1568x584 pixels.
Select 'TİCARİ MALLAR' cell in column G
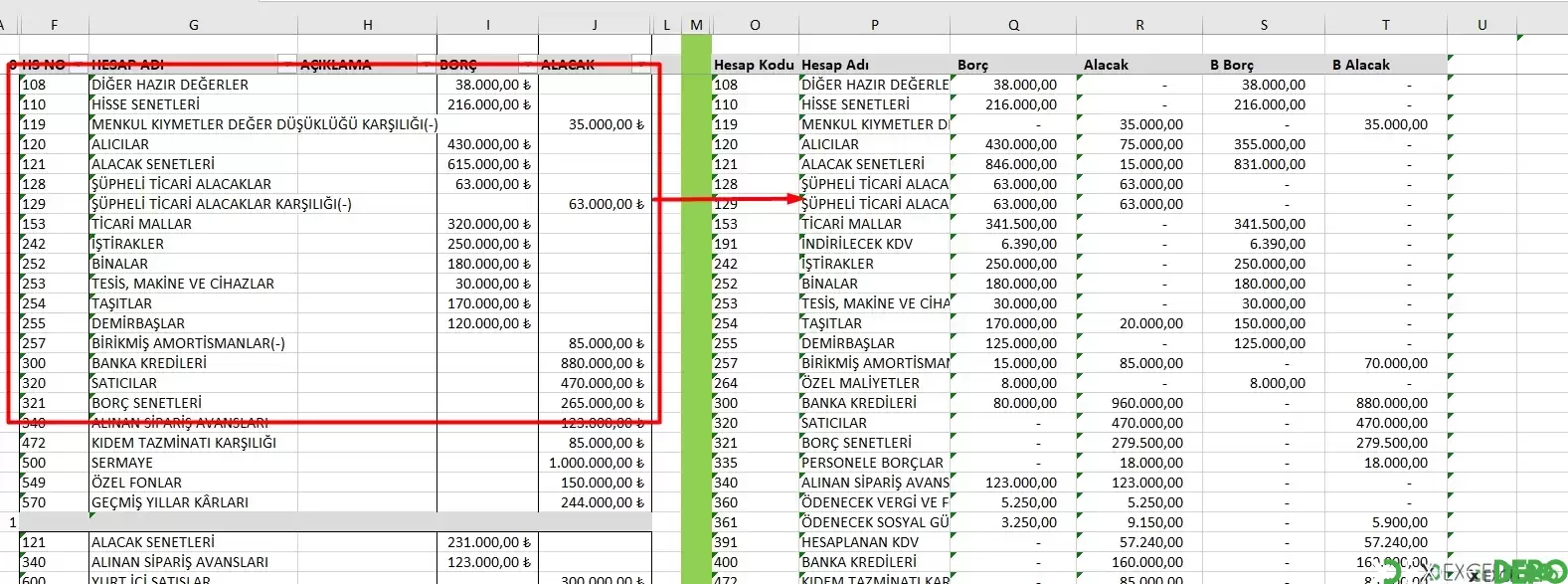click(193, 224)
